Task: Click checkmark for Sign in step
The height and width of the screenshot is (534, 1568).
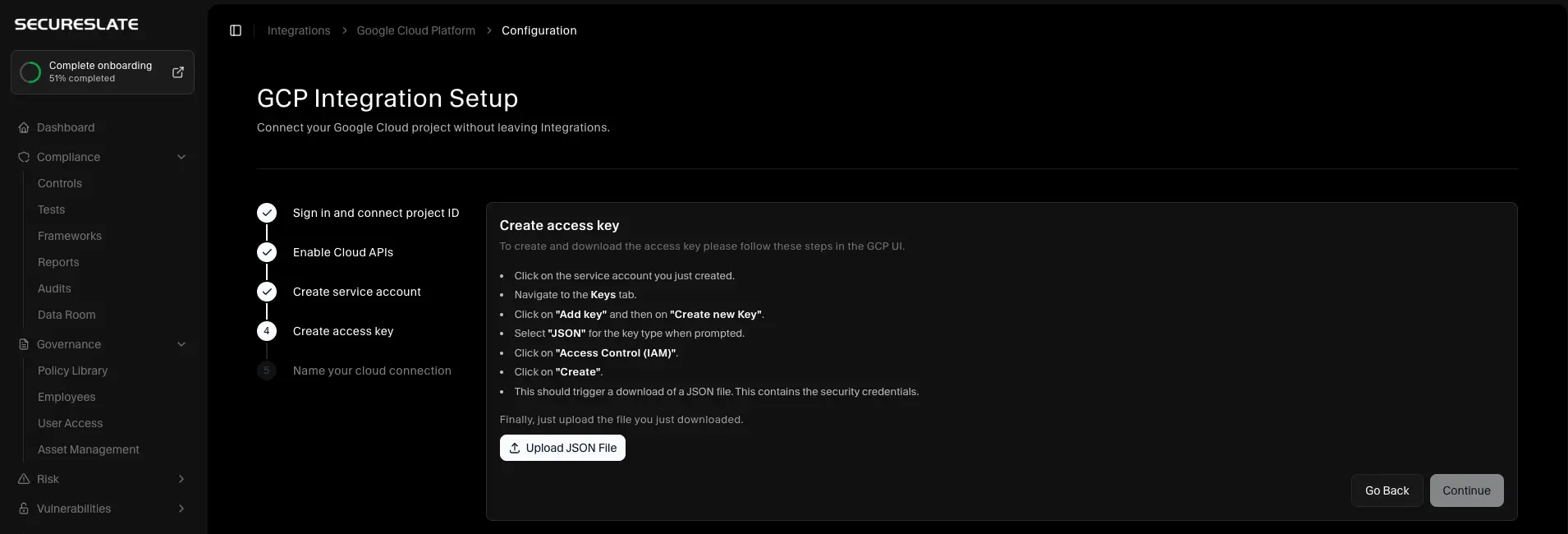Action: pos(267,213)
